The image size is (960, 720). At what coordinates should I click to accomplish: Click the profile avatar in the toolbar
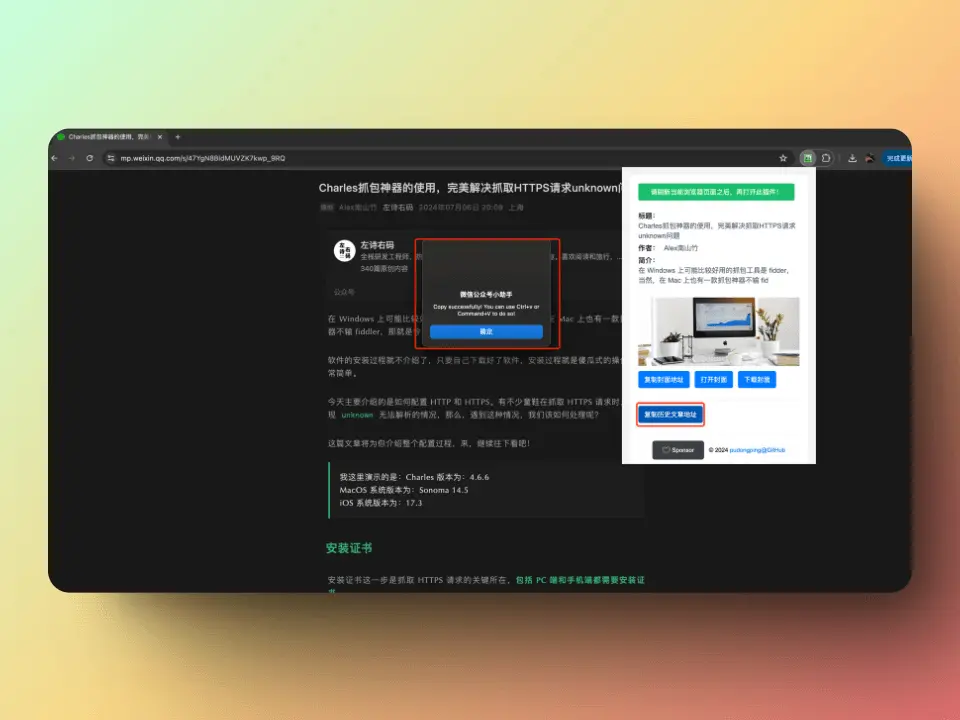point(869,158)
